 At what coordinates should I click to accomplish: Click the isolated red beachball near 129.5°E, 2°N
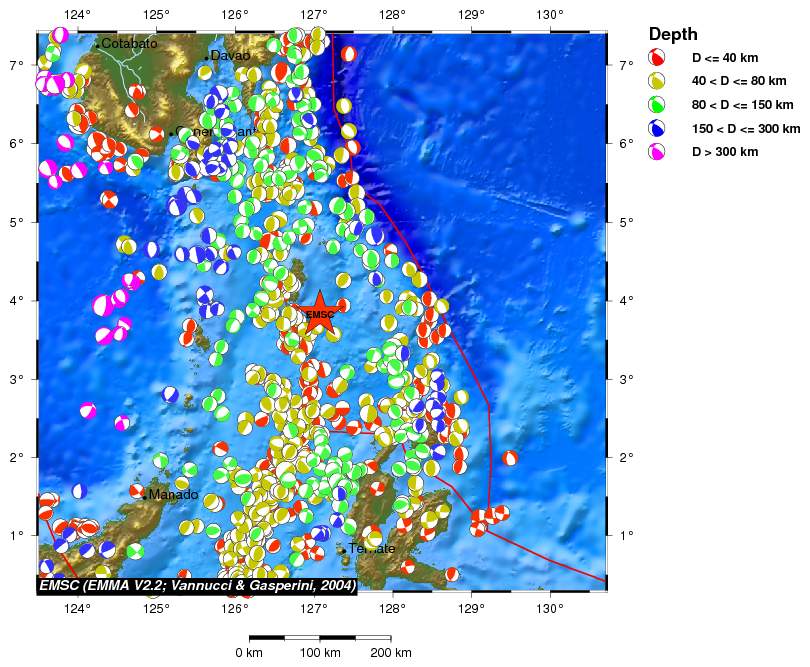510,458
